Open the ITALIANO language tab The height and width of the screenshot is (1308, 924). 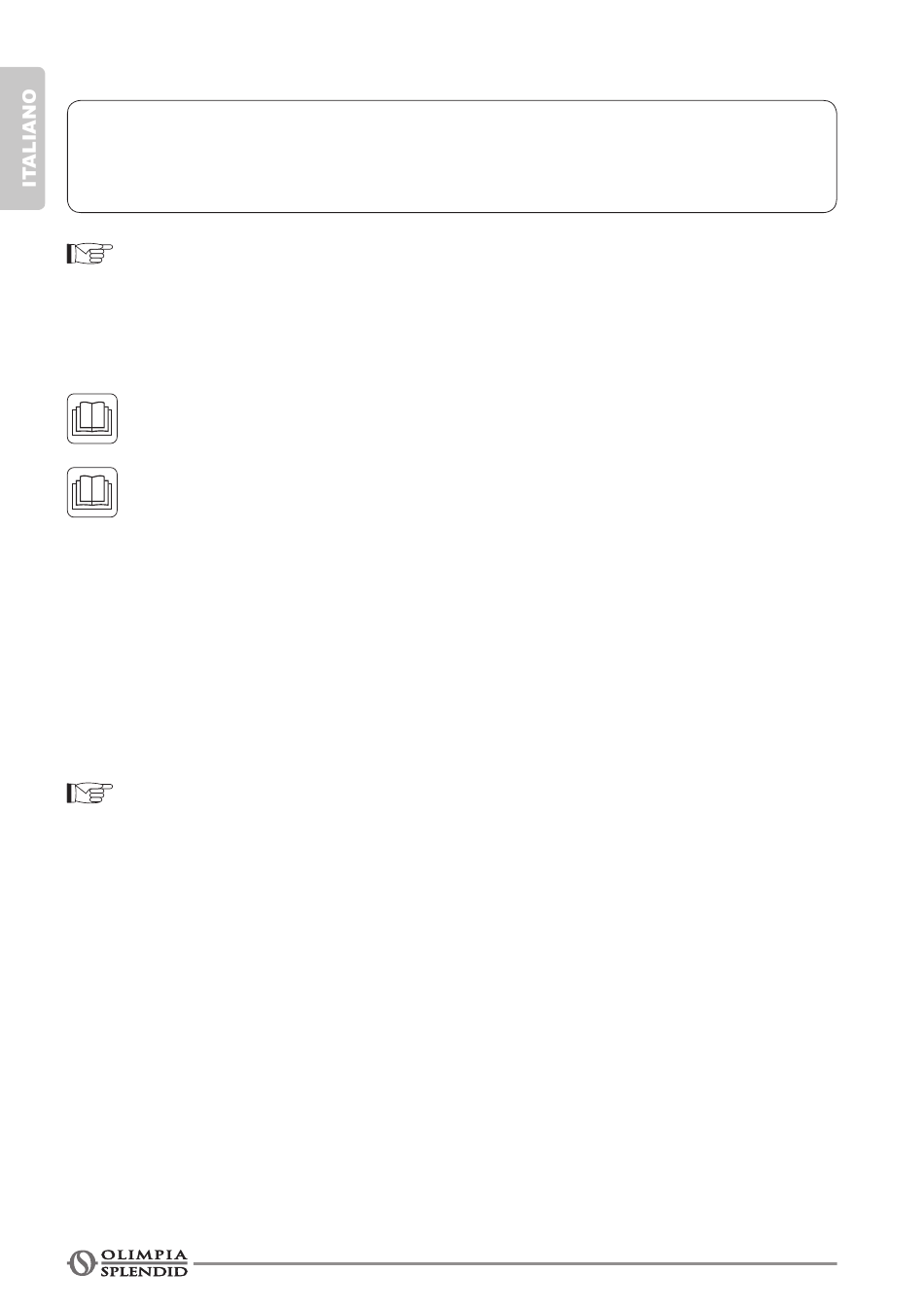pyautogui.click(x=23, y=139)
